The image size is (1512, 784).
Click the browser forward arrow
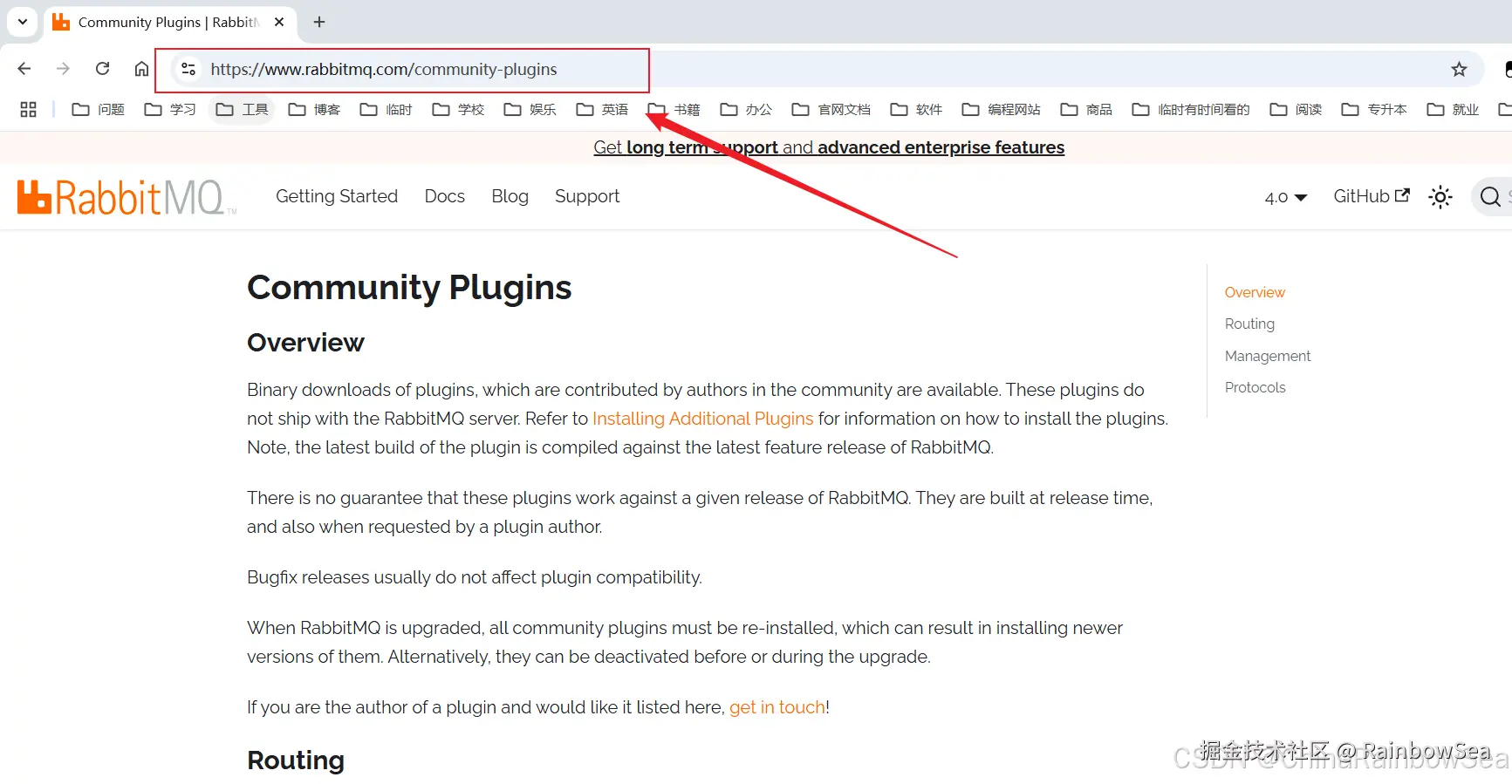coord(63,69)
